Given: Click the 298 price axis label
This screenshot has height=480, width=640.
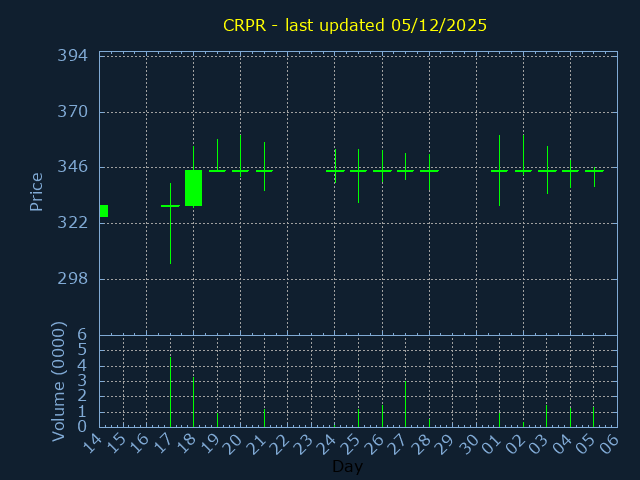Looking at the screenshot, I should click(x=73, y=279).
